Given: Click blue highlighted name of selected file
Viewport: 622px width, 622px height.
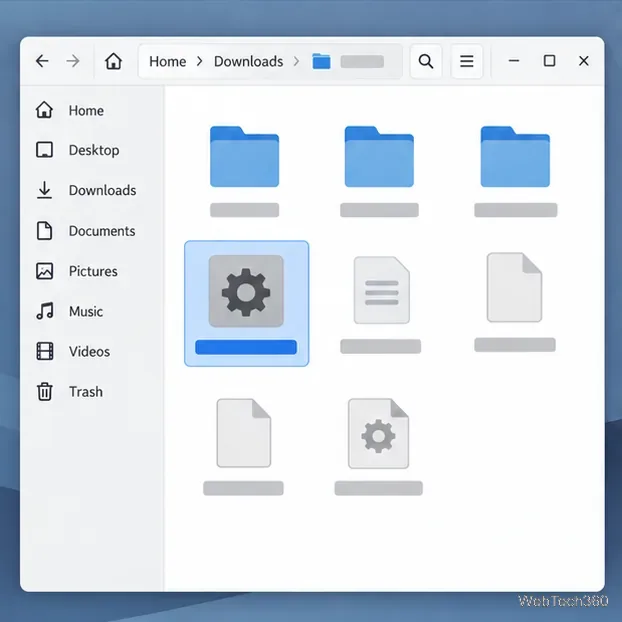Looking at the screenshot, I should tap(246, 347).
